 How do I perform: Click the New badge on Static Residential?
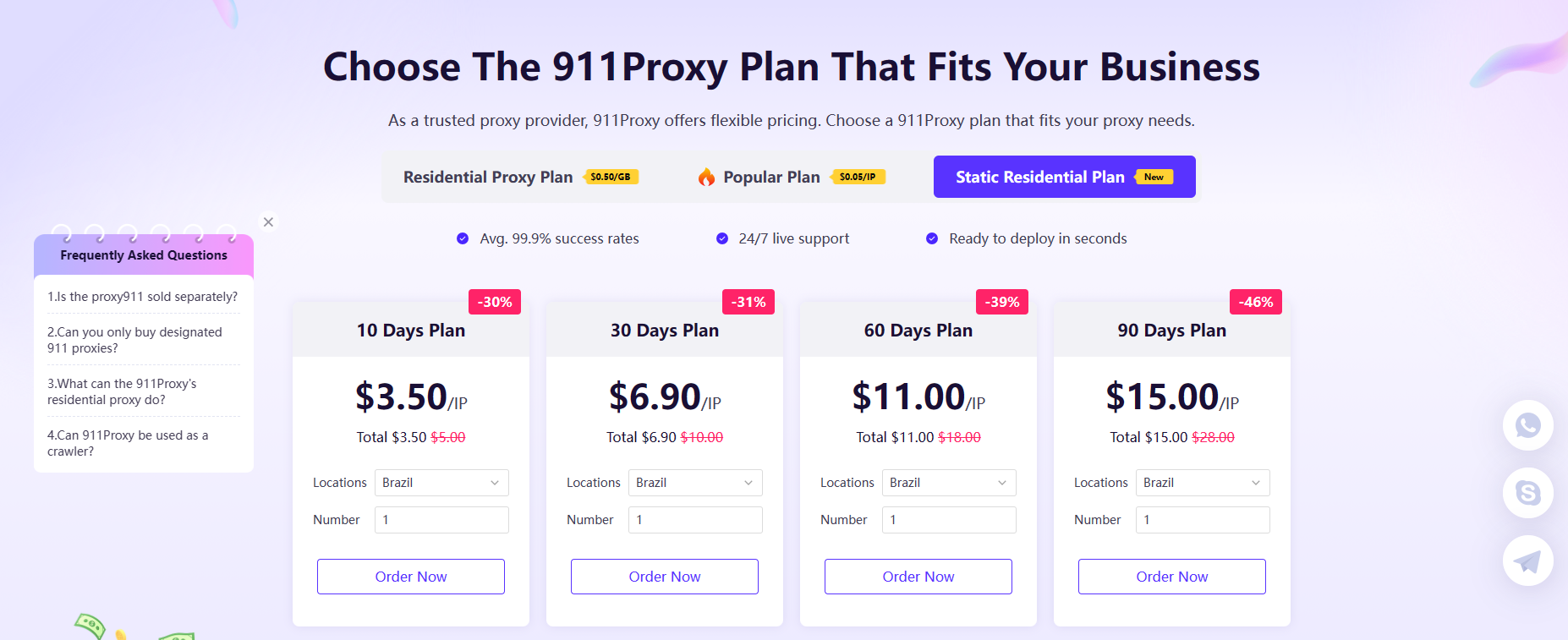1154,178
